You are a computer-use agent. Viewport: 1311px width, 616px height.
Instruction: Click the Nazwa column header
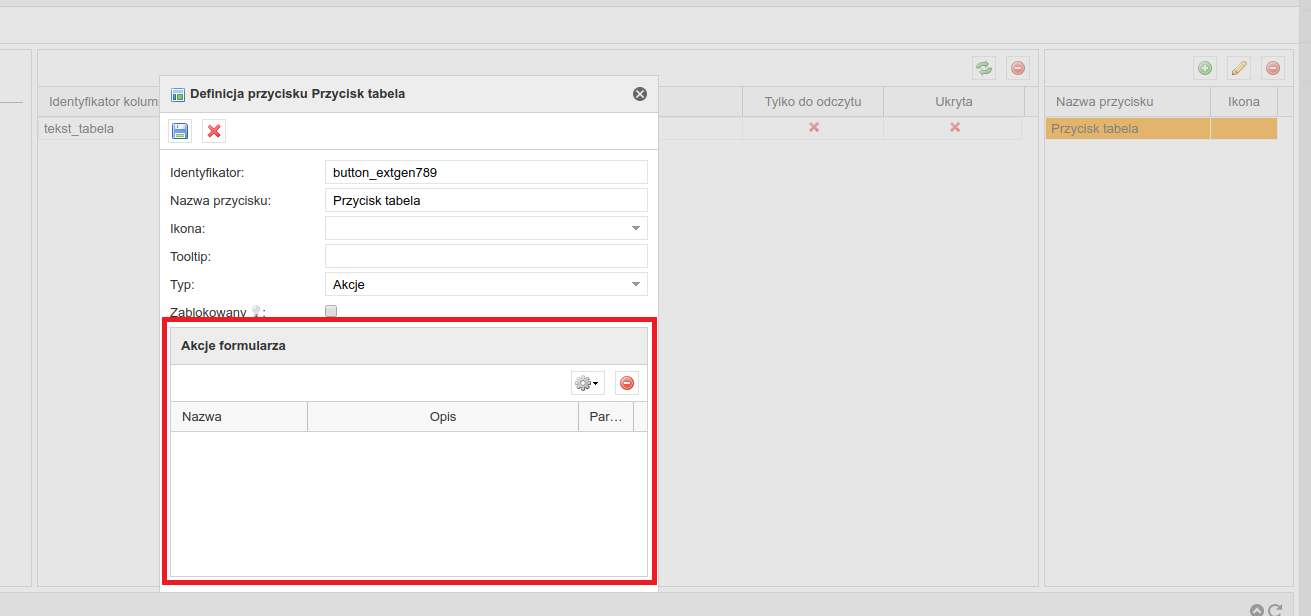(239, 417)
